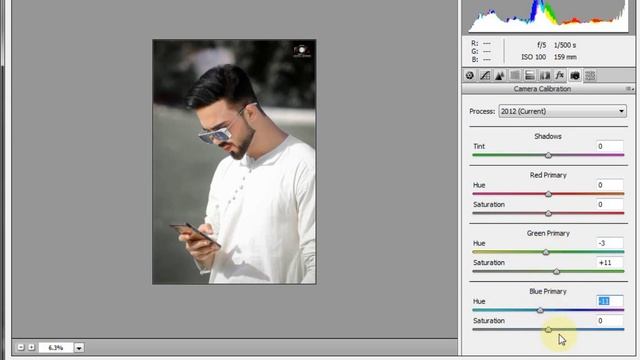
Task: Click the zoom out minus button
Action: tap(20, 347)
